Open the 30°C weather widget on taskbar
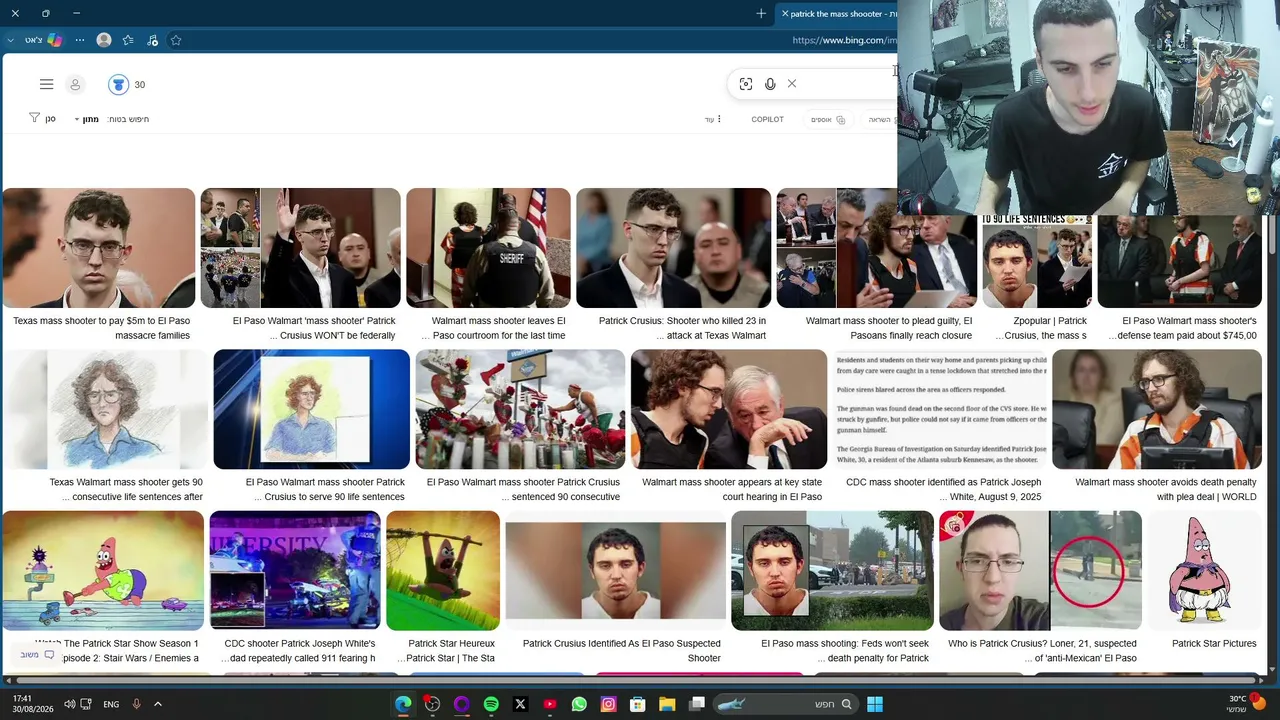 pos(1246,704)
